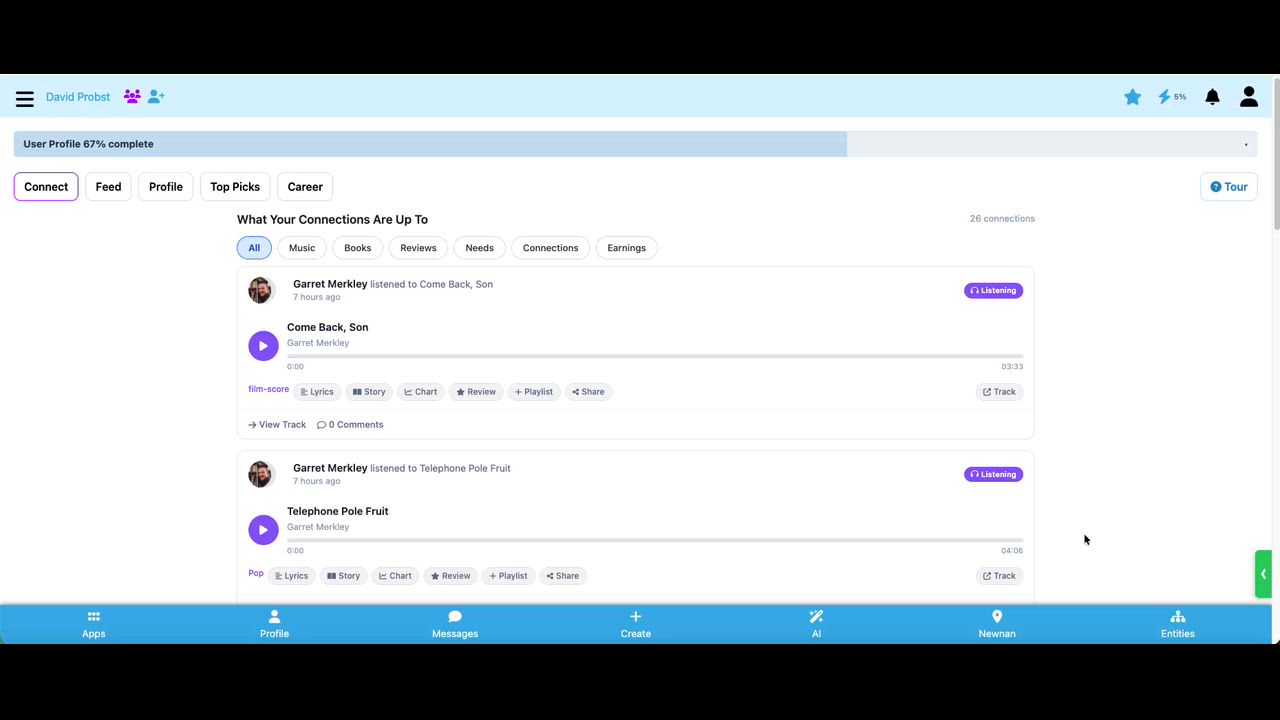Open Story for Telephone Pole Fruit
The width and height of the screenshot is (1280, 720).
[343, 576]
